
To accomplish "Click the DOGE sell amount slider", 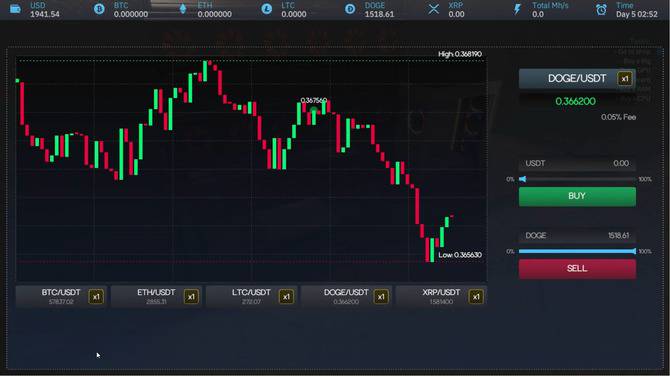I will click(577, 251).
